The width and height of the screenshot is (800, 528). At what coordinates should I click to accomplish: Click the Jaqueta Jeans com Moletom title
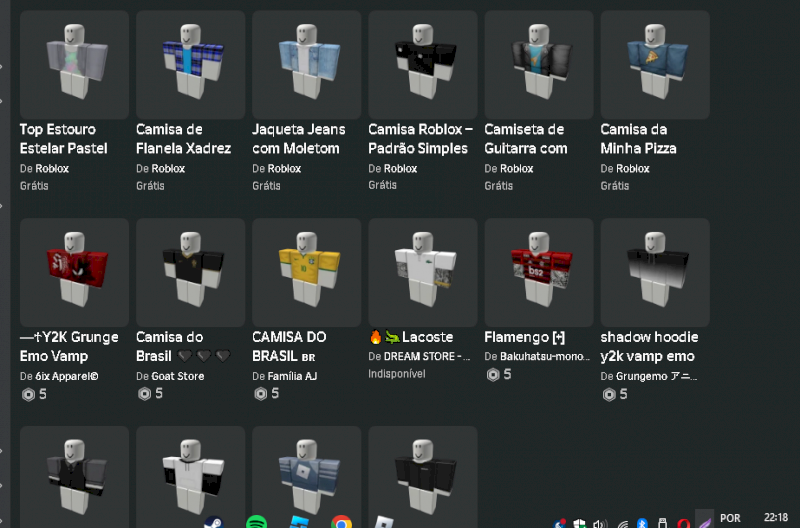(x=299, y=139)
